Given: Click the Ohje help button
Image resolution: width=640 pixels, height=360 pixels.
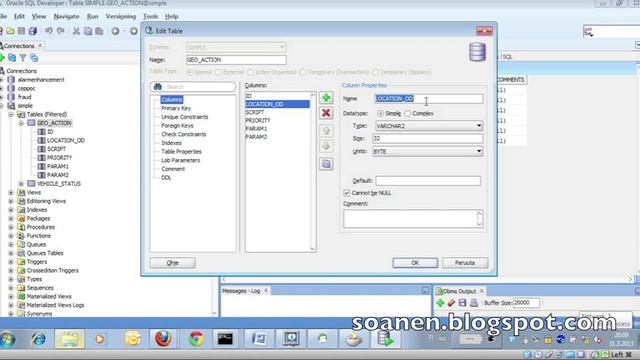Looking at the screenshot, I should click(173, 262).
